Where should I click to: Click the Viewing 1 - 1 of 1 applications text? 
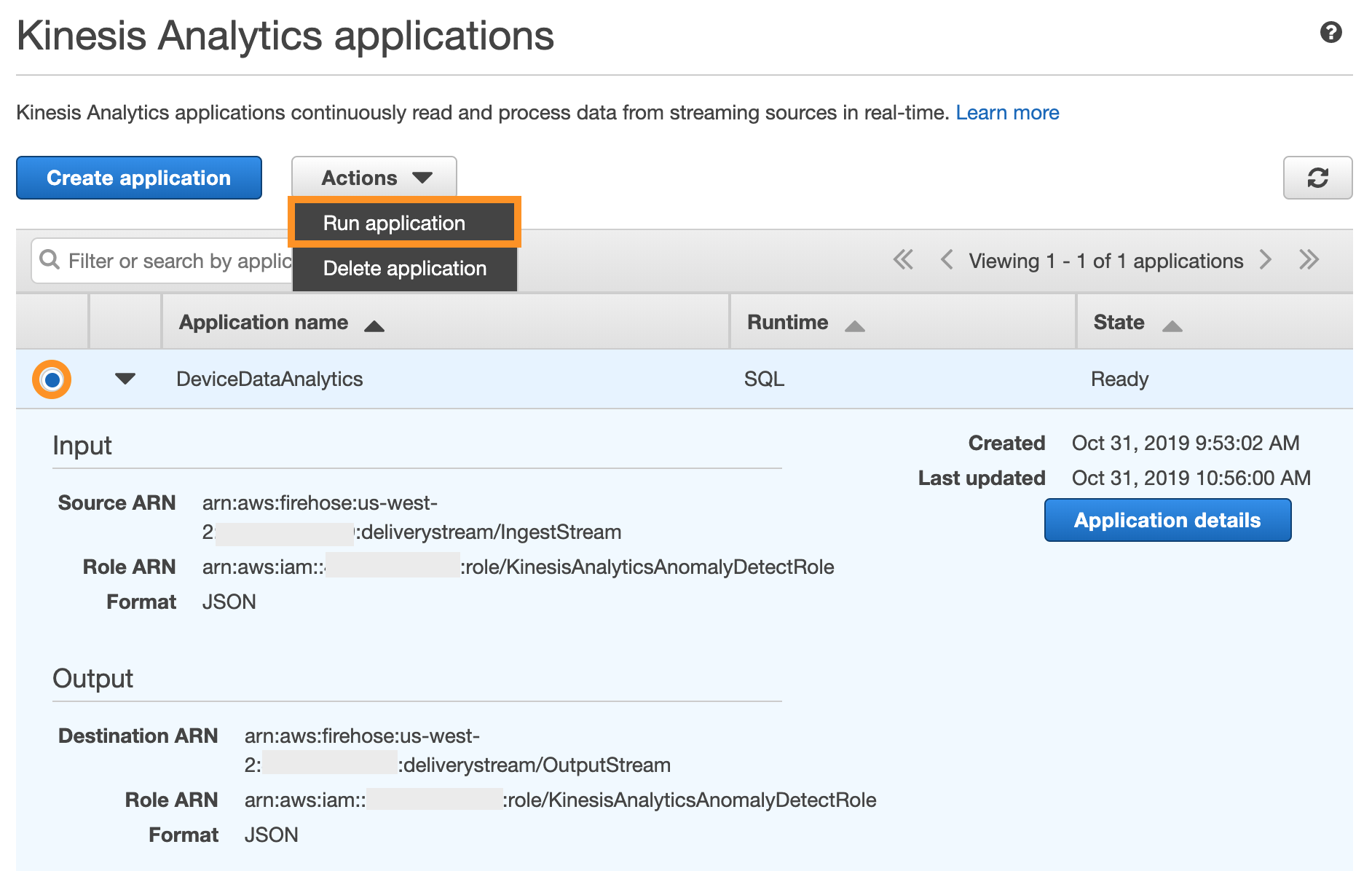[x=1105, y=261]
